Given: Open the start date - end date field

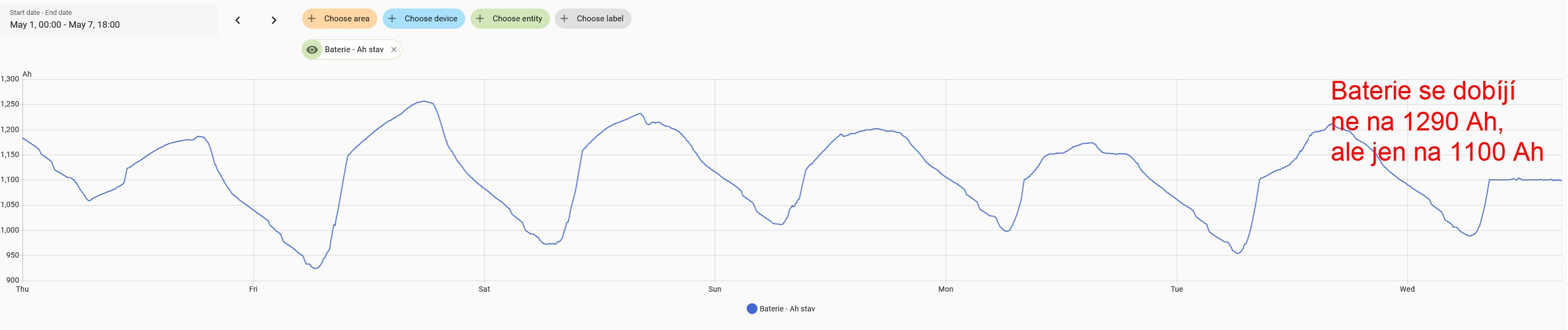Looking at the screenshot, I should (x=108, y=20).
